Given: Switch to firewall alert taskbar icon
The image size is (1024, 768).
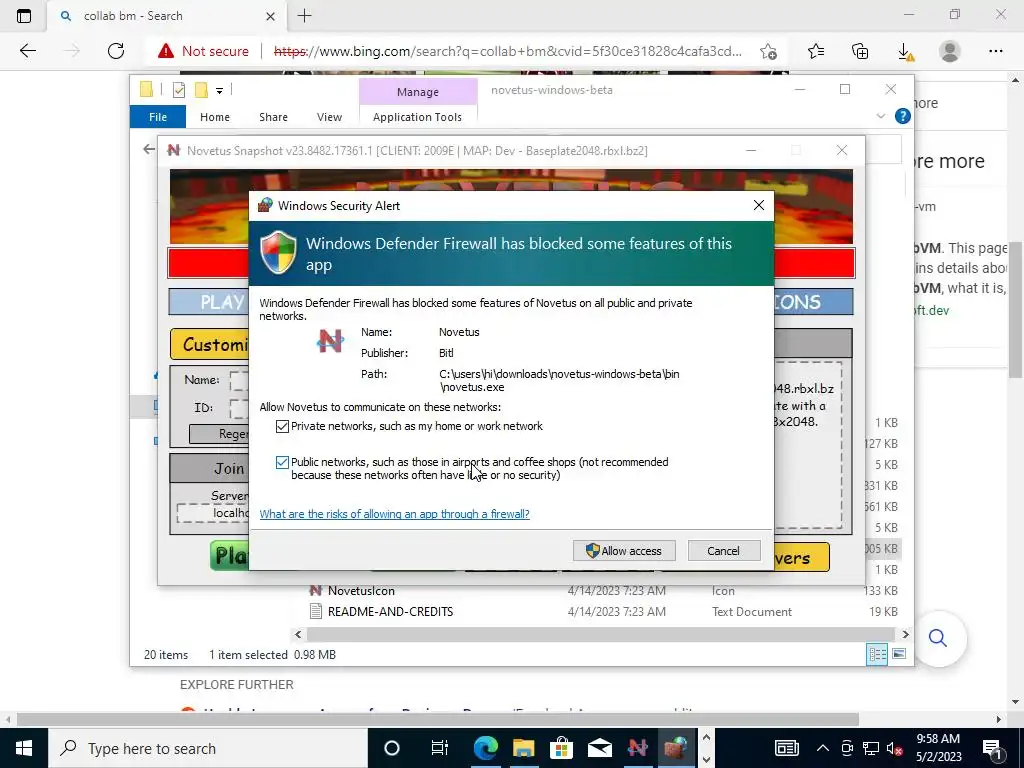Looking at the screenshot, I should 676,748.
